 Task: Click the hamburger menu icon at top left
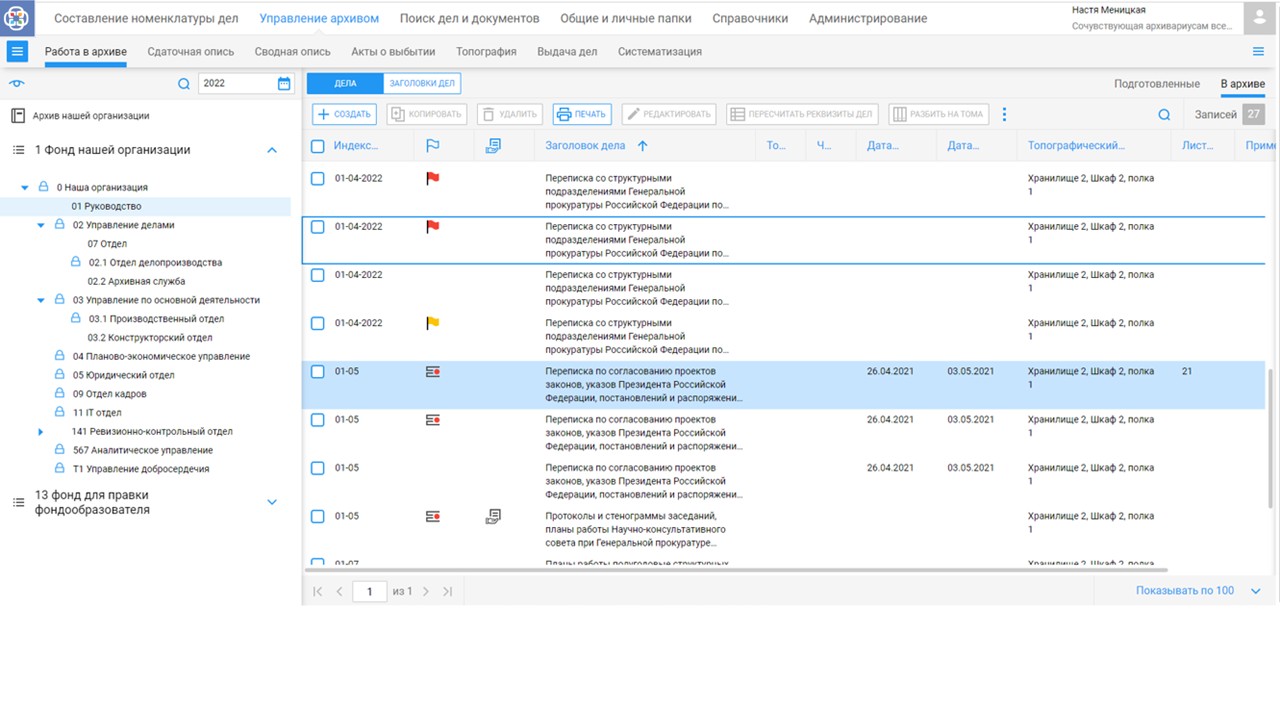(x=17, y=52)
